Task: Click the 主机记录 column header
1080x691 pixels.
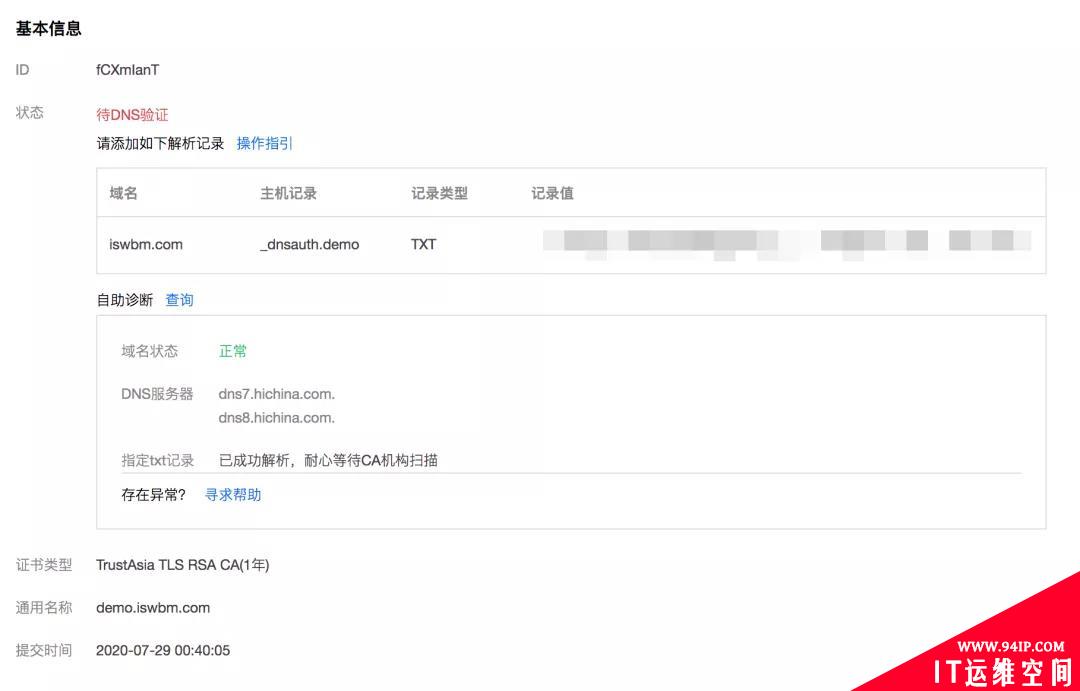Action: 288,194
